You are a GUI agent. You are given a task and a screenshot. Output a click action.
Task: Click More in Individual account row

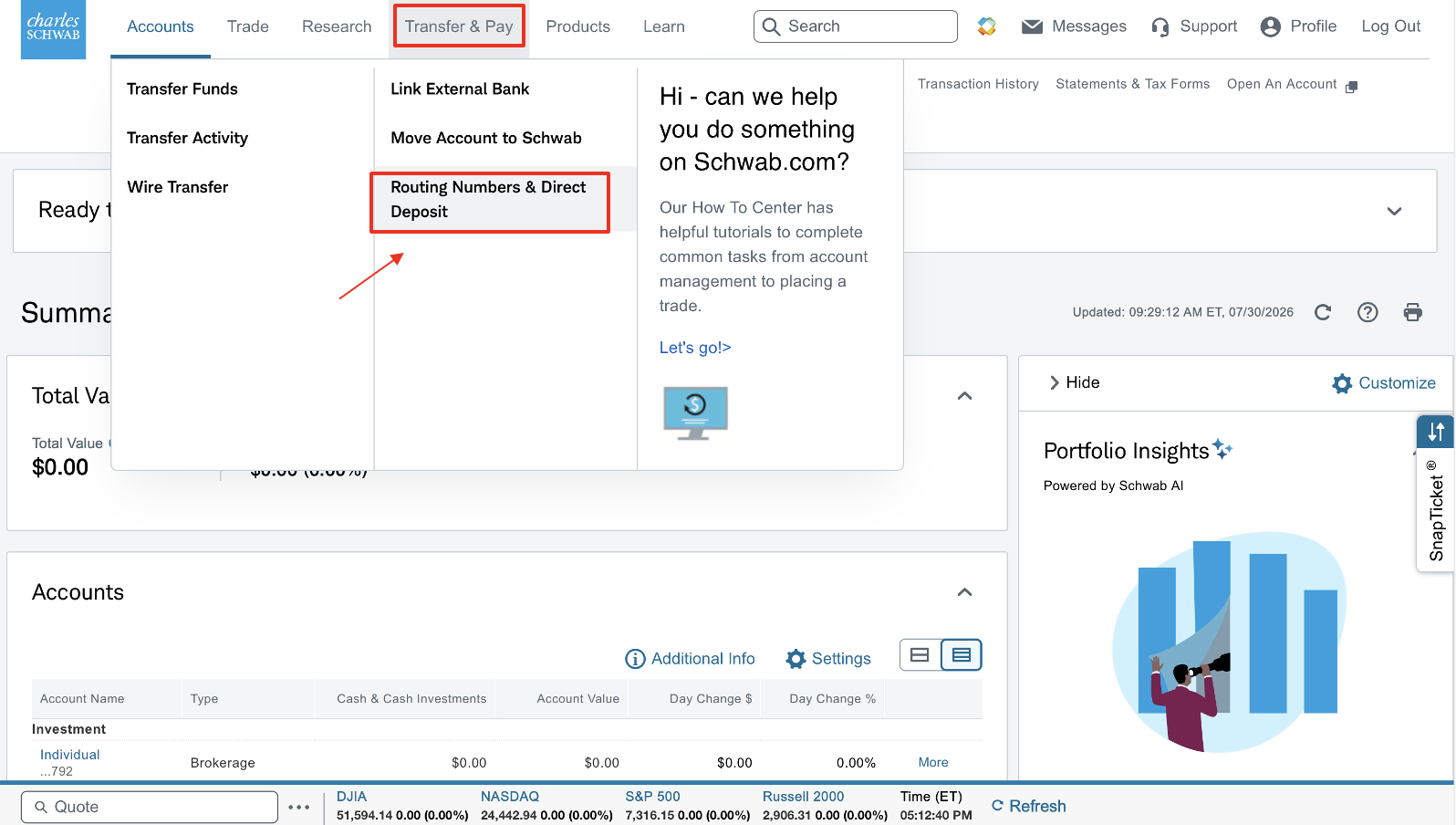933,762
